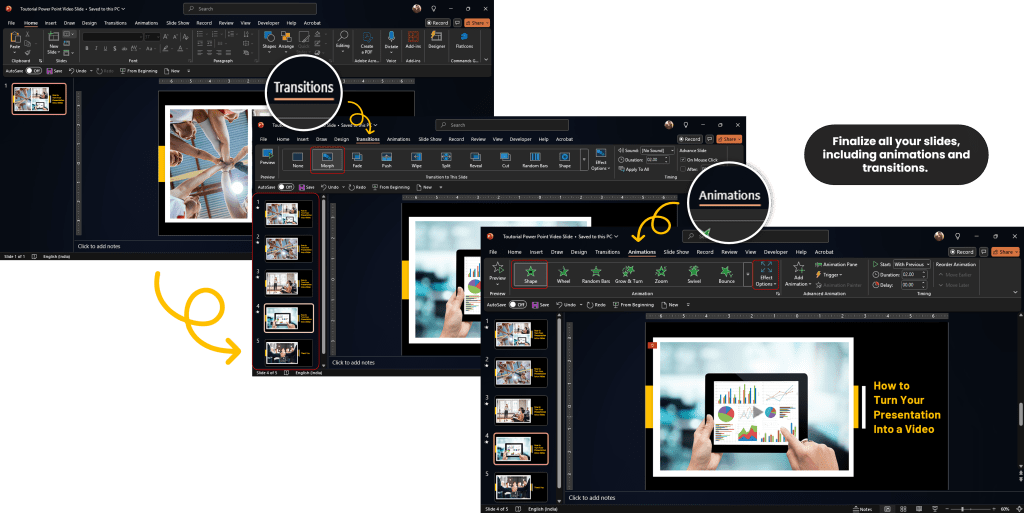Open the Slide Show tab in the Animations window
This screenshot has width=1024, height=513.
(x=676, y=252)
